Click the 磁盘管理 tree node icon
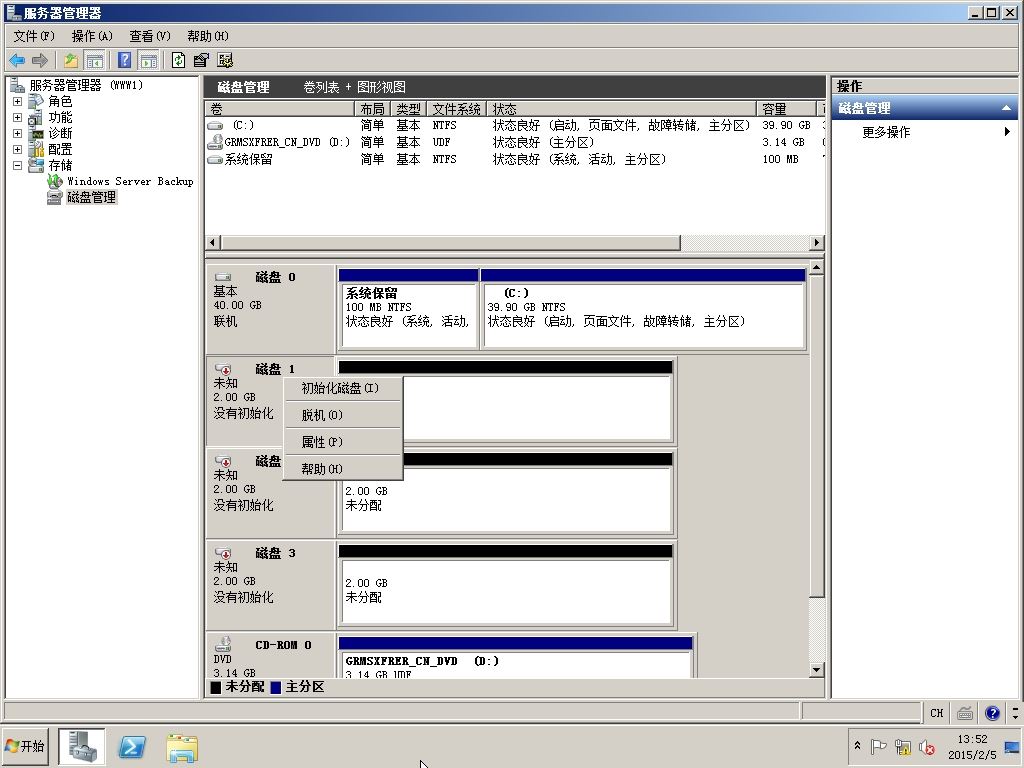Viewport: 1024px width, 768px height. click(x=55, y=197)
